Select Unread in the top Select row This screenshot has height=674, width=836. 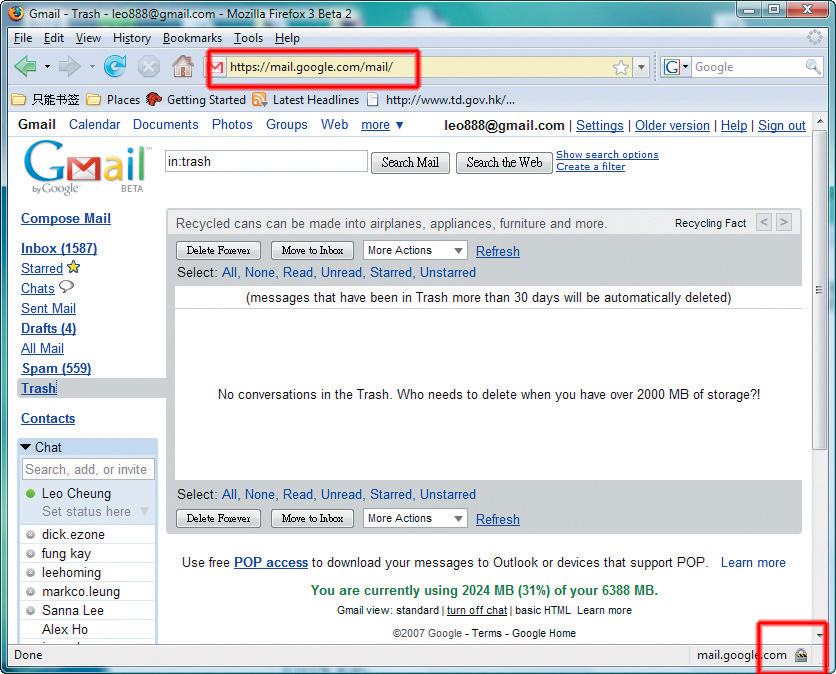[342, 272]
